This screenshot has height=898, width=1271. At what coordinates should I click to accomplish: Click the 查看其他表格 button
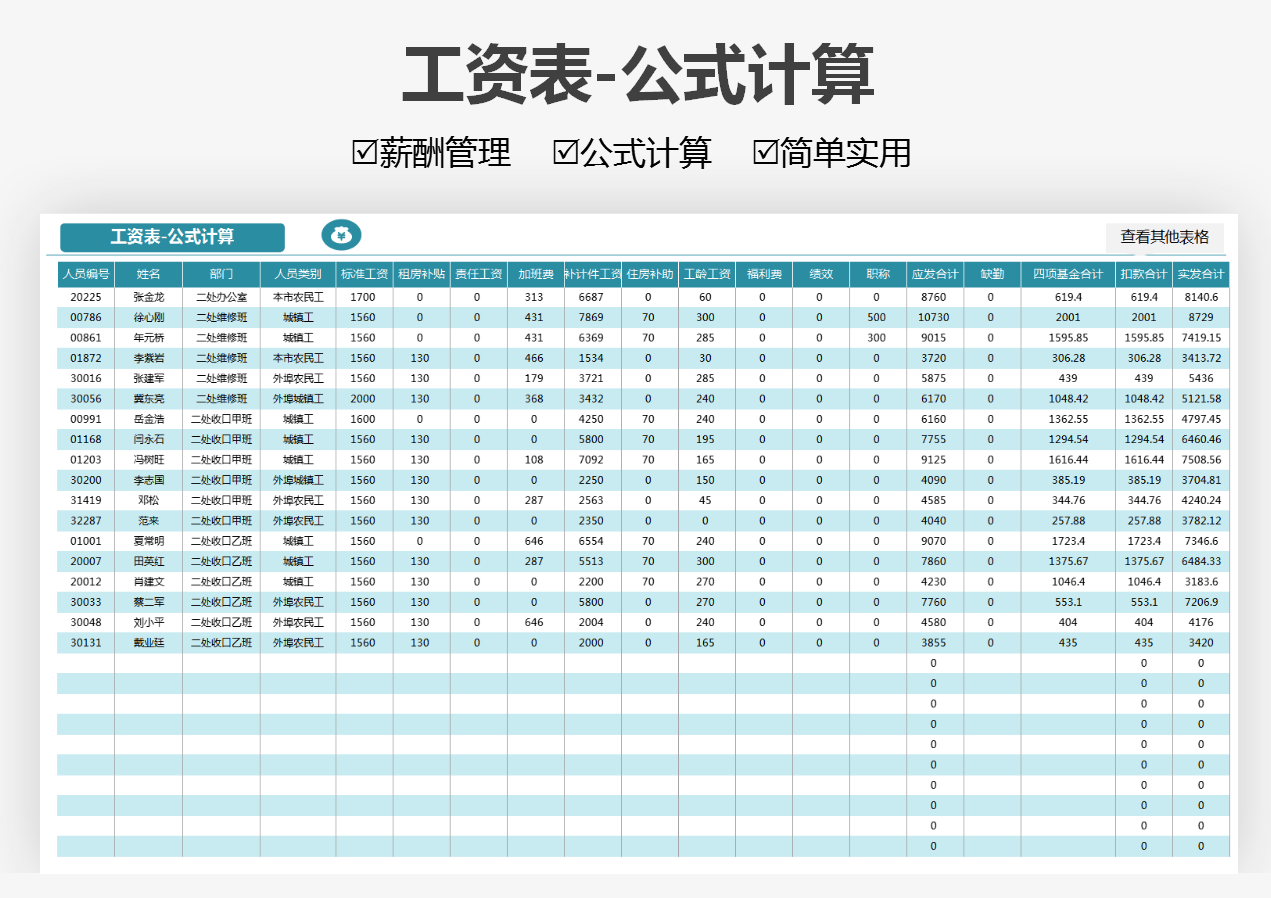point(1165,237)
